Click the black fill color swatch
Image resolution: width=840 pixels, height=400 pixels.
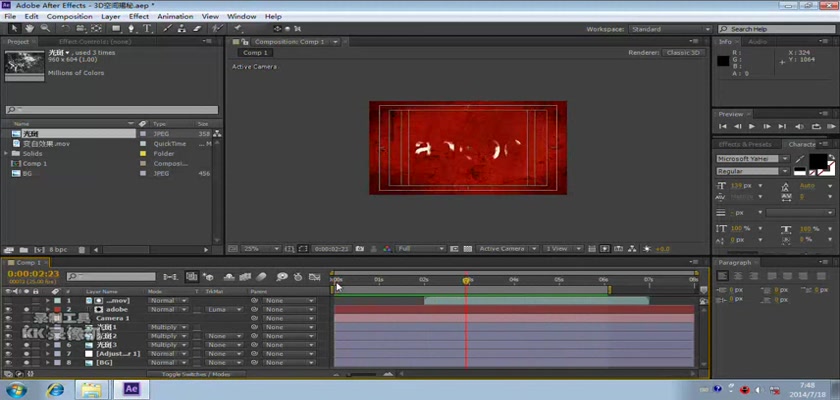(817, 160)
